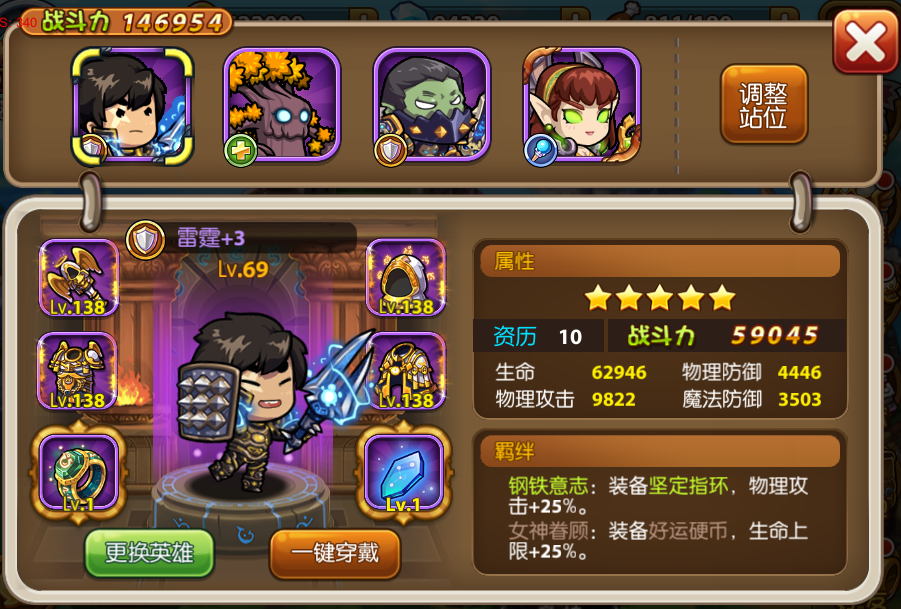Close the hero panel with red X
Viewport: 901px width, 609px height.
(x=865, y=42)
